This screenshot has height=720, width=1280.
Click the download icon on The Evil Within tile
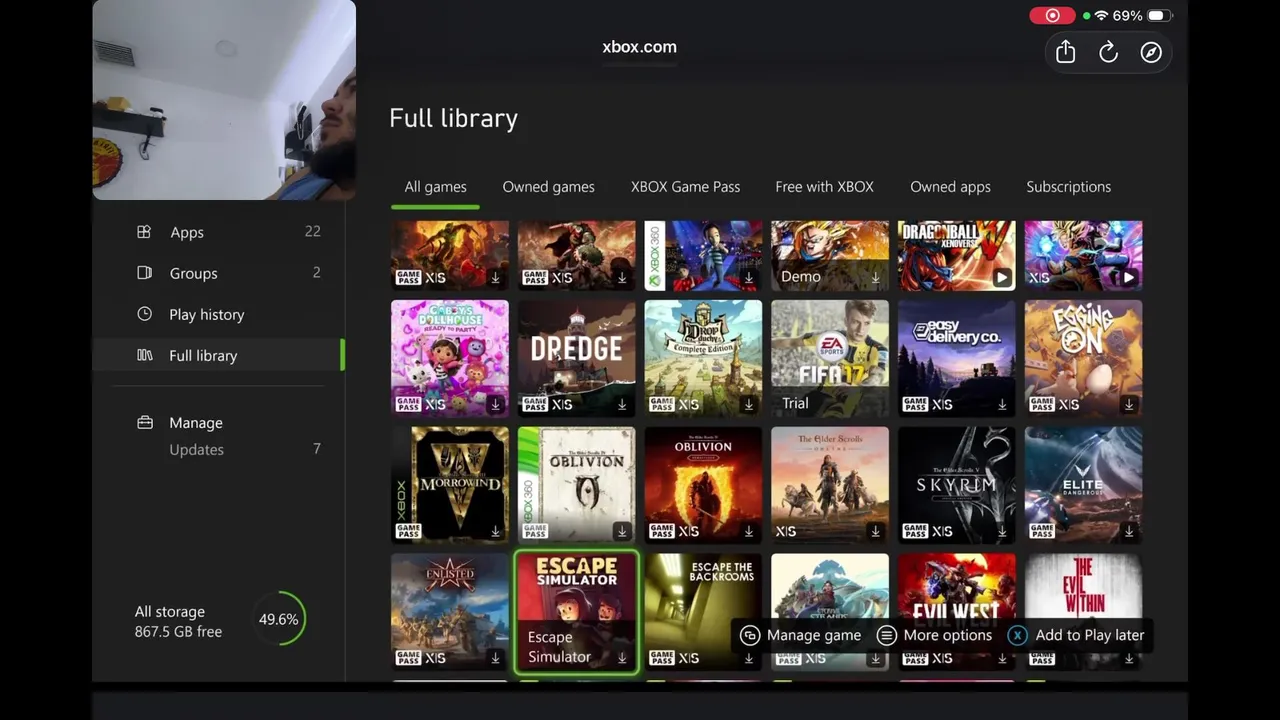pos(1129,658)
